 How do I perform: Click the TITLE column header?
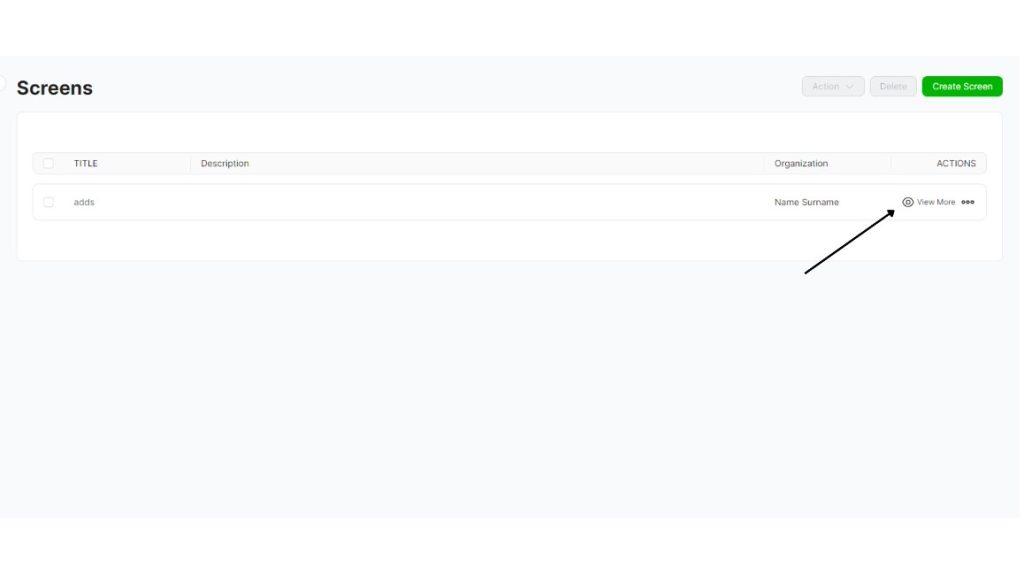[86, 163]
